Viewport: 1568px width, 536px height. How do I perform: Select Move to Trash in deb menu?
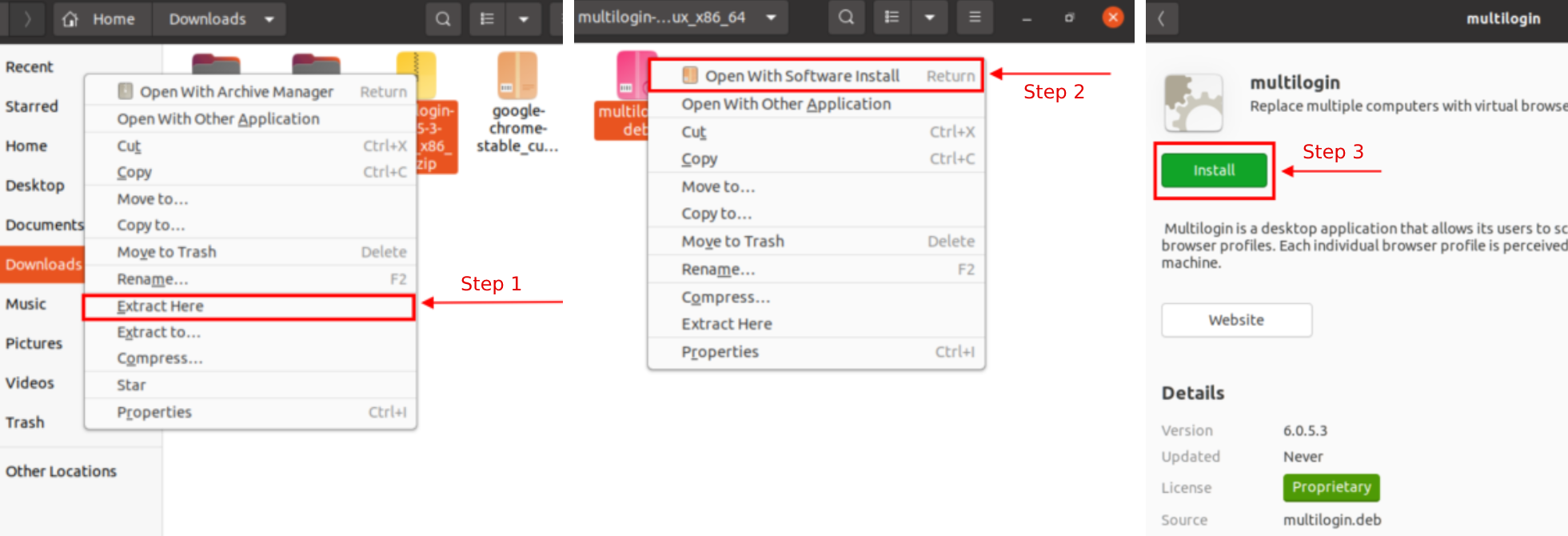click(x=816, y=241)
